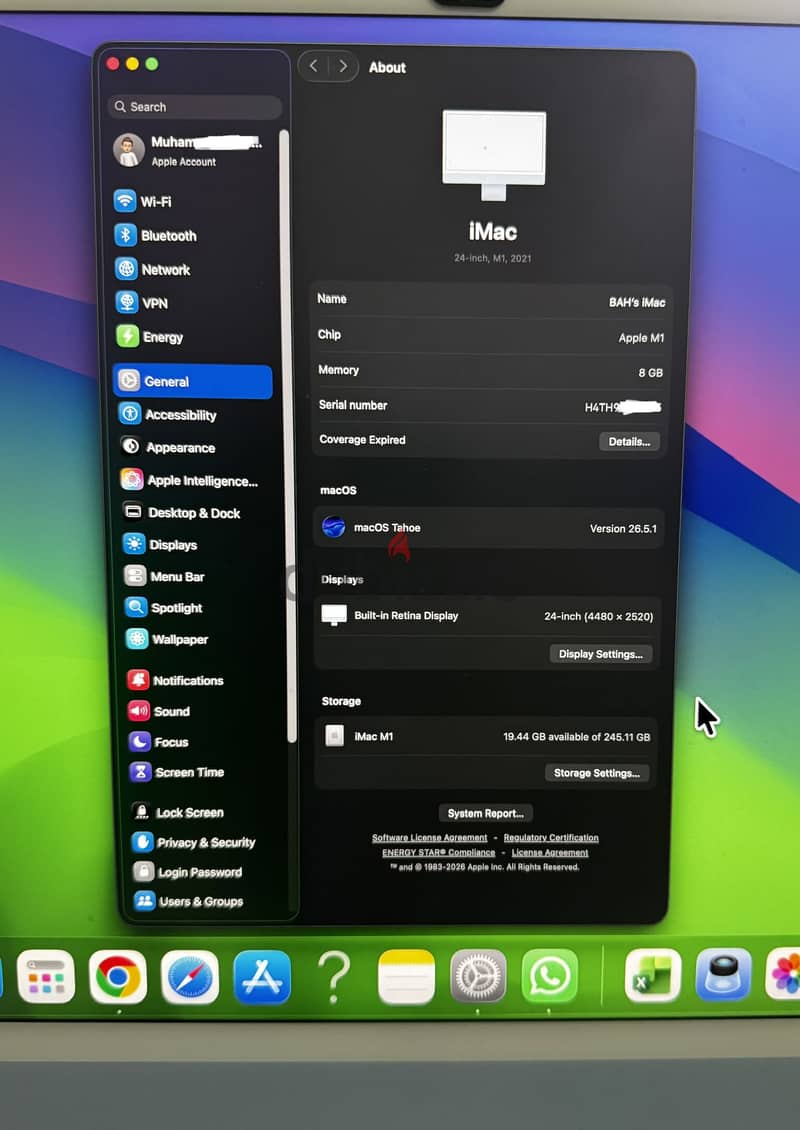Select VPN in the sidebar
The width and height of the screenshot is (800, 1130).
point(142,303)
